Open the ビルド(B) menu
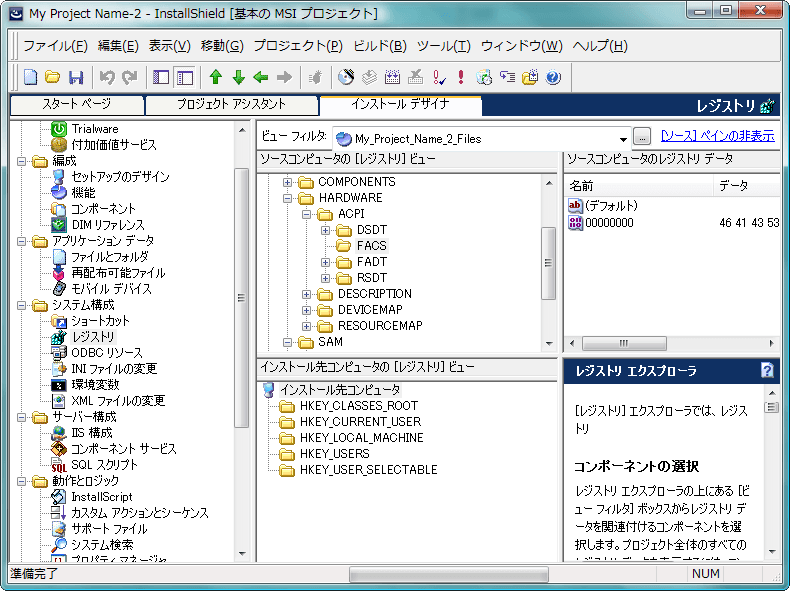The image size is (790, 591). 380,46
